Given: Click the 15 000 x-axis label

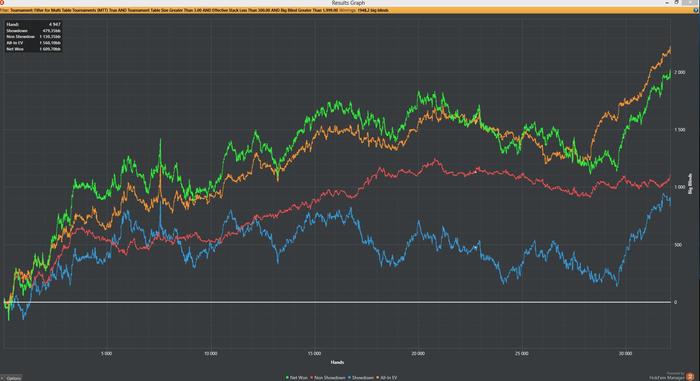Looking at the screenshot, I should click(x=314, y=353).
